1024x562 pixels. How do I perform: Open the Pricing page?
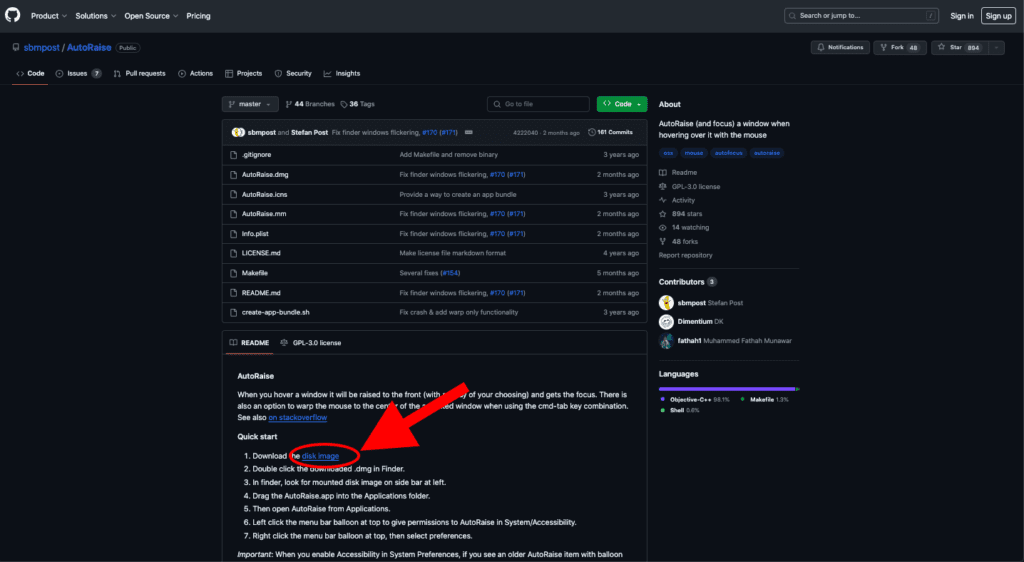[199, 16]
